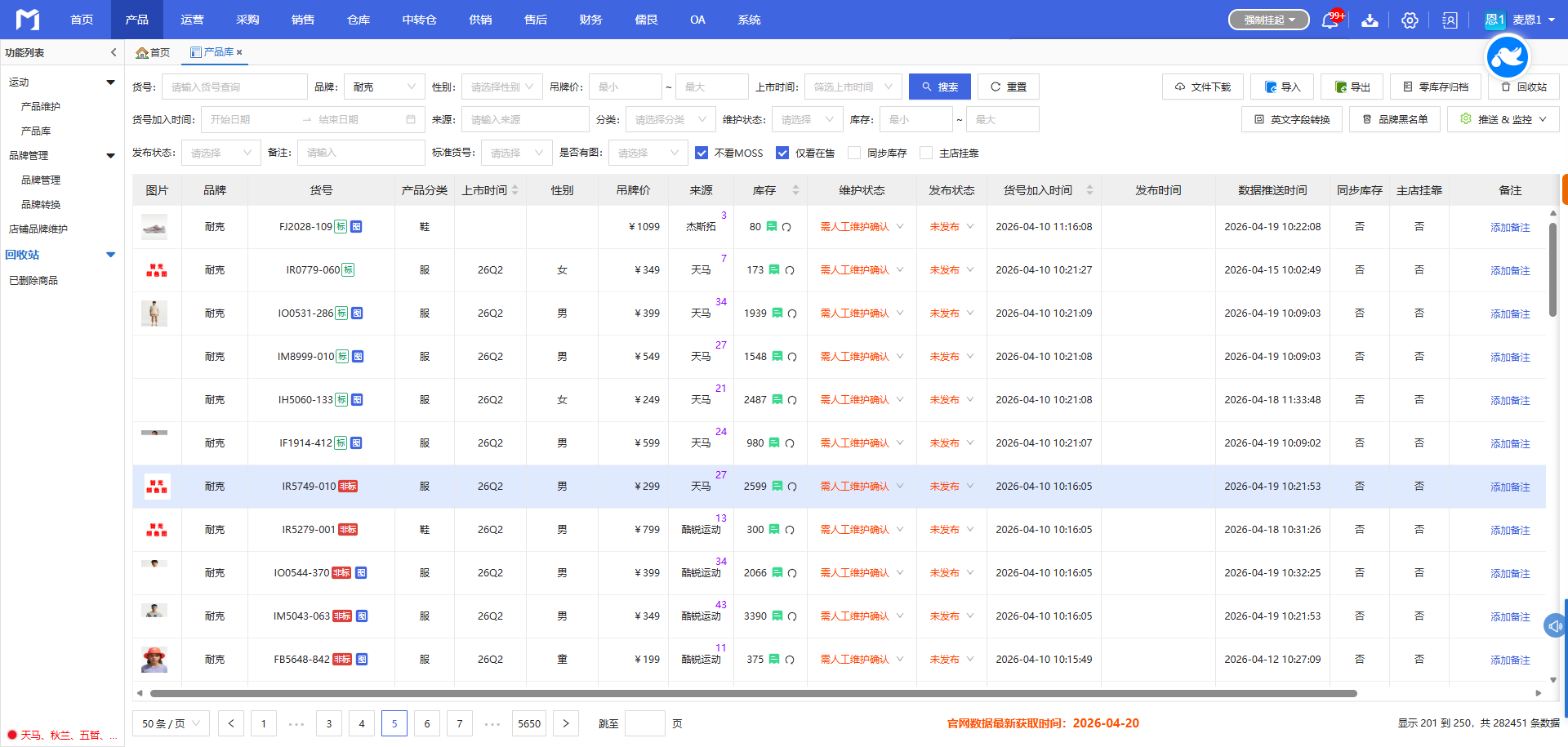This screenshot has height=747, width=1568.
Task: Click the blue bird floating assistant icon
Action: (1507, 57)
